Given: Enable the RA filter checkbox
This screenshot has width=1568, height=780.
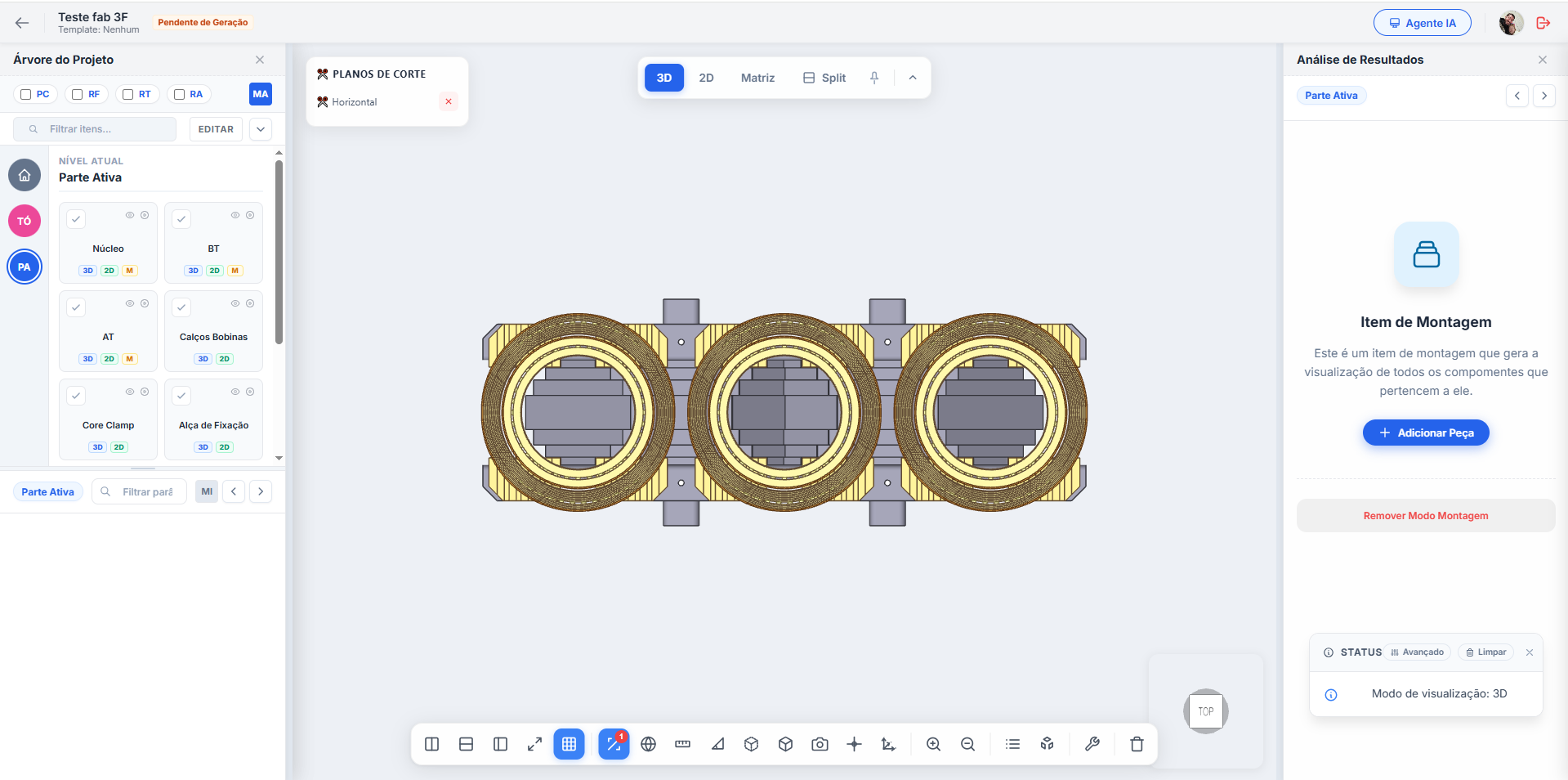Looking at the screenshot, I should tap(180, 94).
